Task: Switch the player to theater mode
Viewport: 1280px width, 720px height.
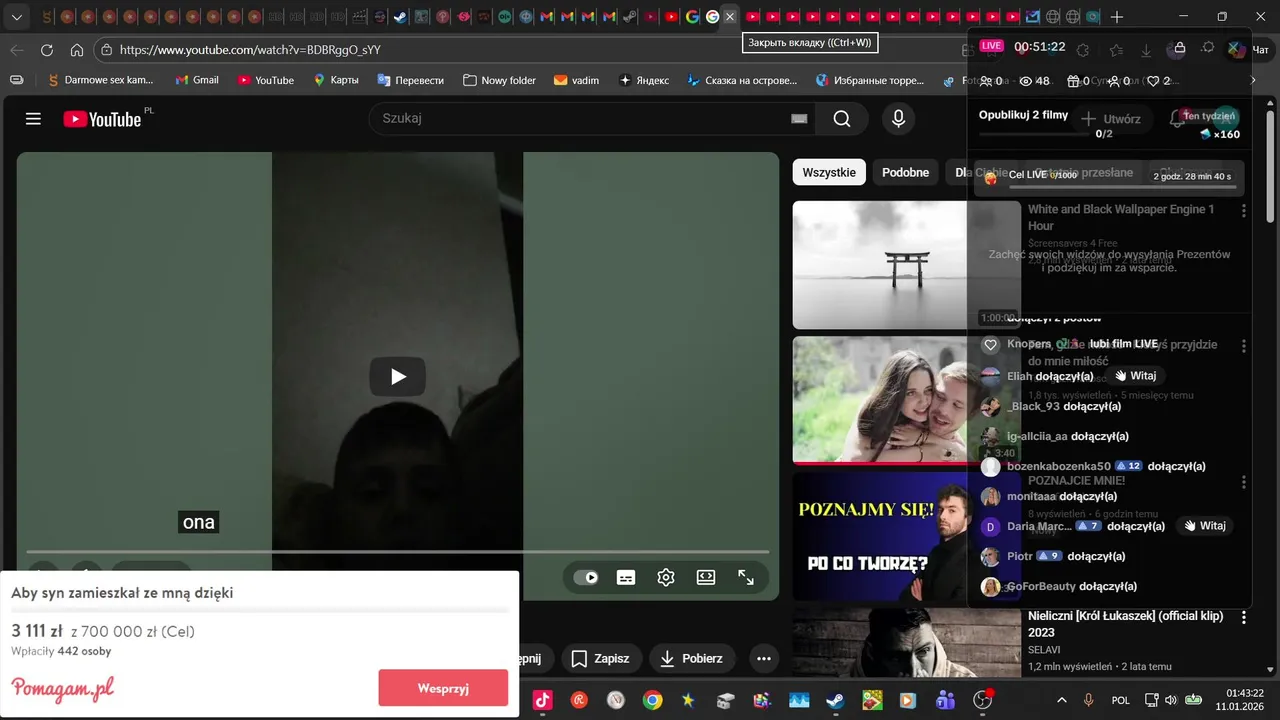Action: tap(706, 577)
